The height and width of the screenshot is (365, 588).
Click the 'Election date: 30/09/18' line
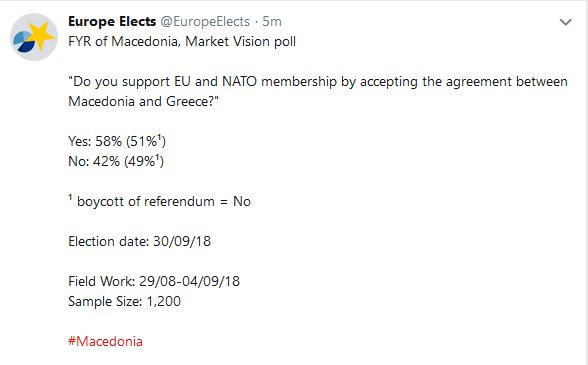[140, 241]
